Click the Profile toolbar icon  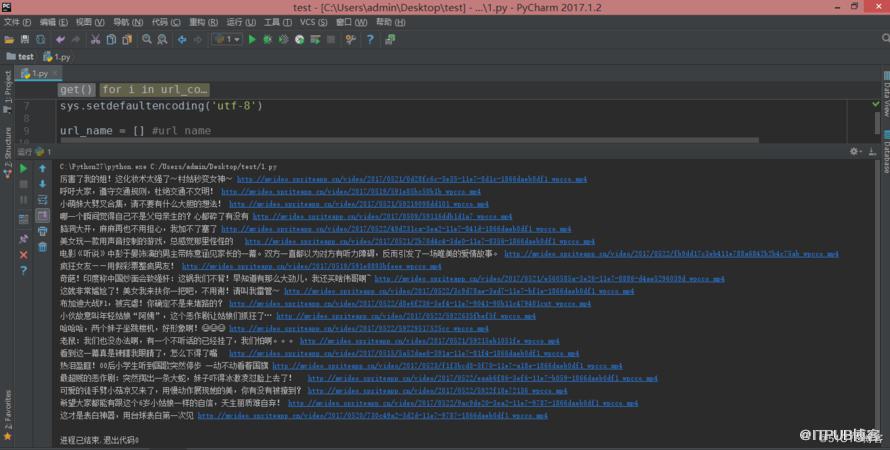[x=300, y=39]
